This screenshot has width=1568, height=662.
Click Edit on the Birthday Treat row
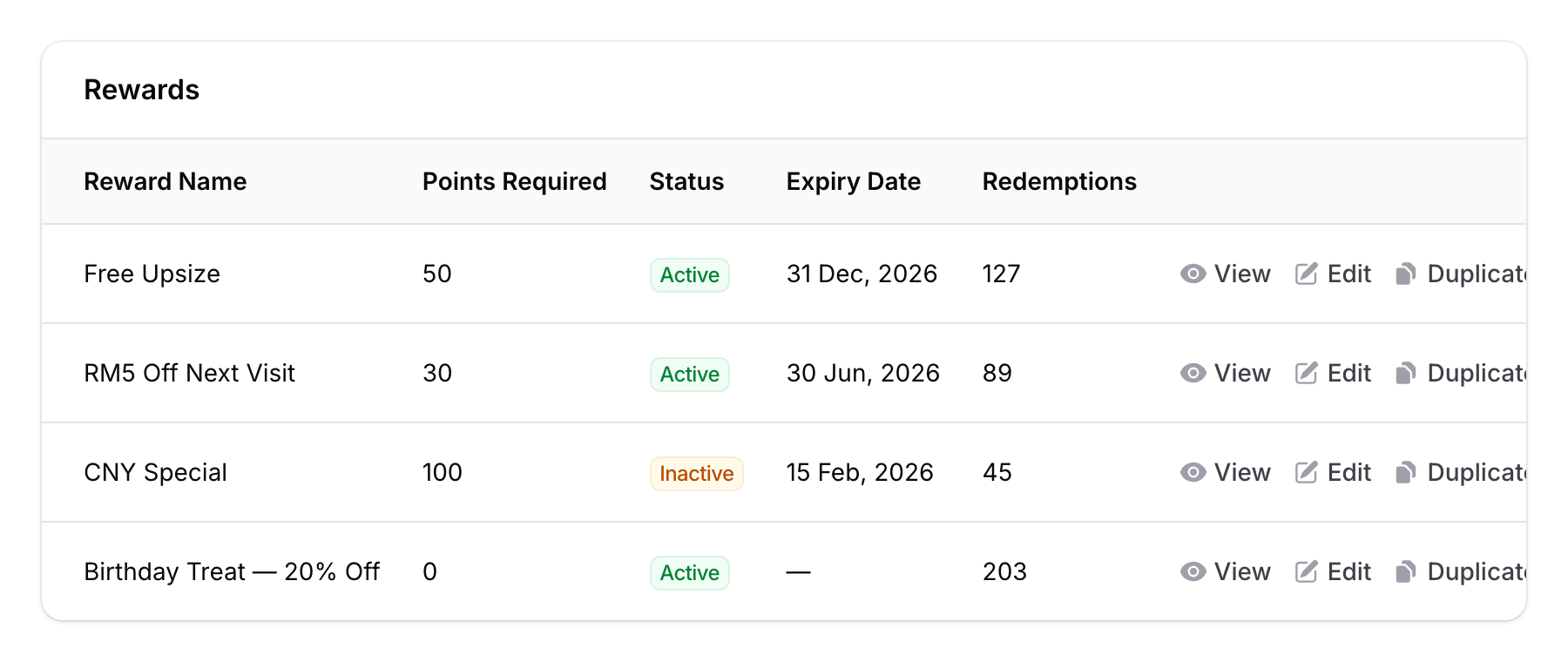(1347, 571)
